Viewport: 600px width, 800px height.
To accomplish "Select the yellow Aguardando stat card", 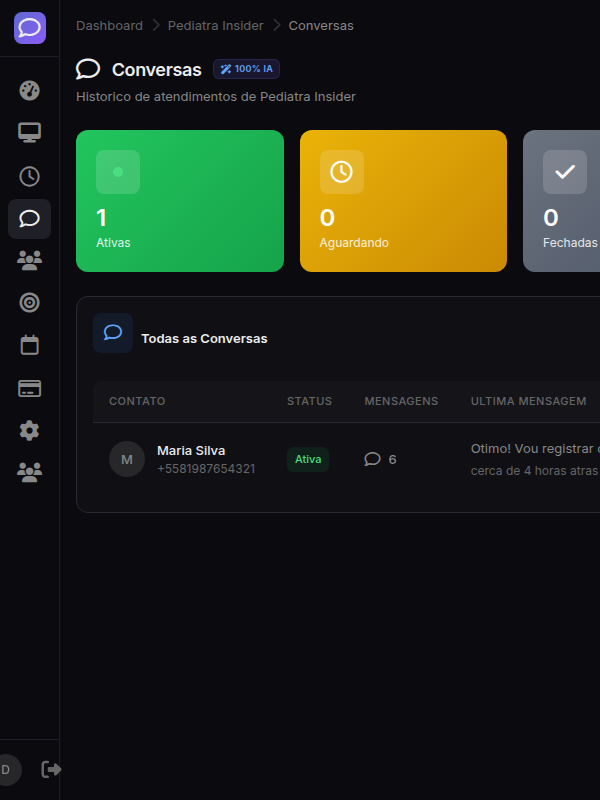I will pos(403,201).
